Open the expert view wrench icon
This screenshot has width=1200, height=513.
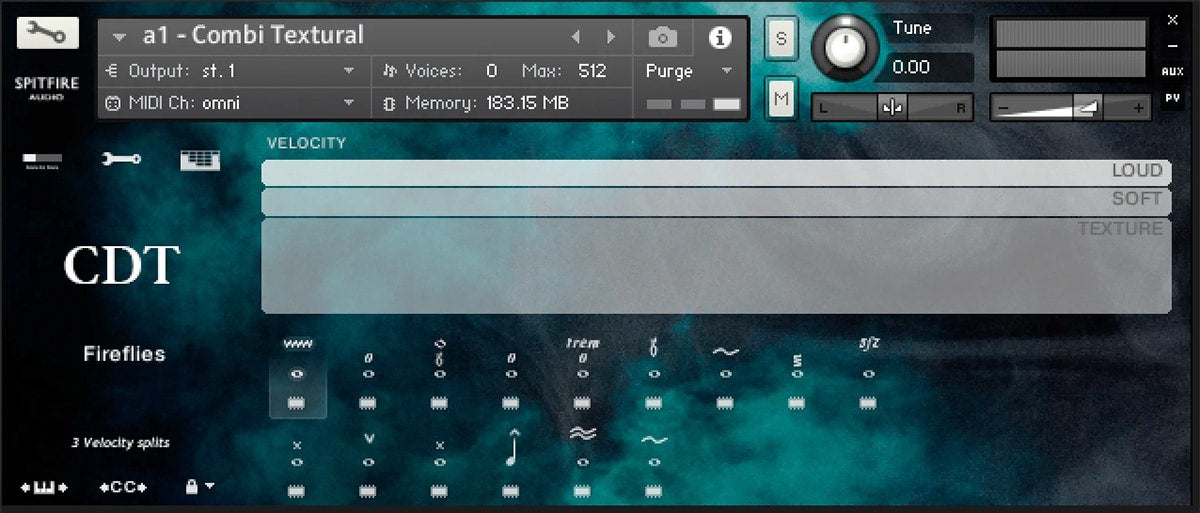pos(121,159)
